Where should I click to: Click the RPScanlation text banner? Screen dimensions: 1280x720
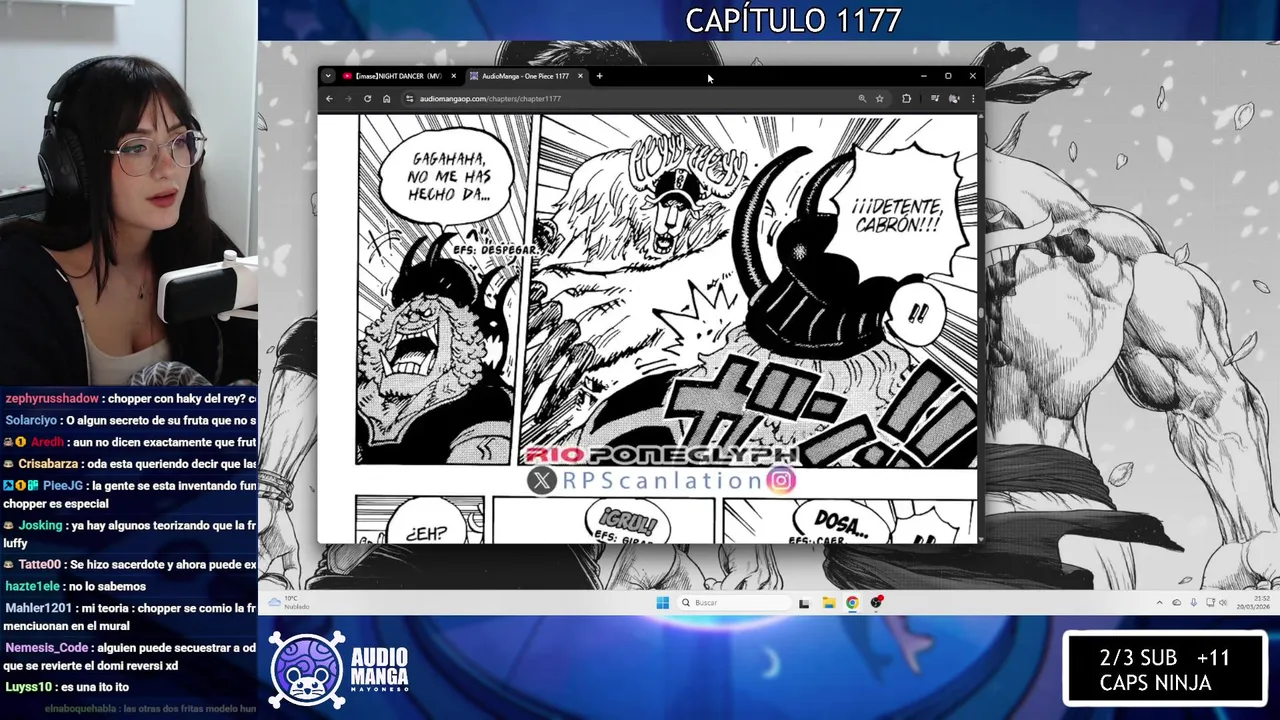662,481
